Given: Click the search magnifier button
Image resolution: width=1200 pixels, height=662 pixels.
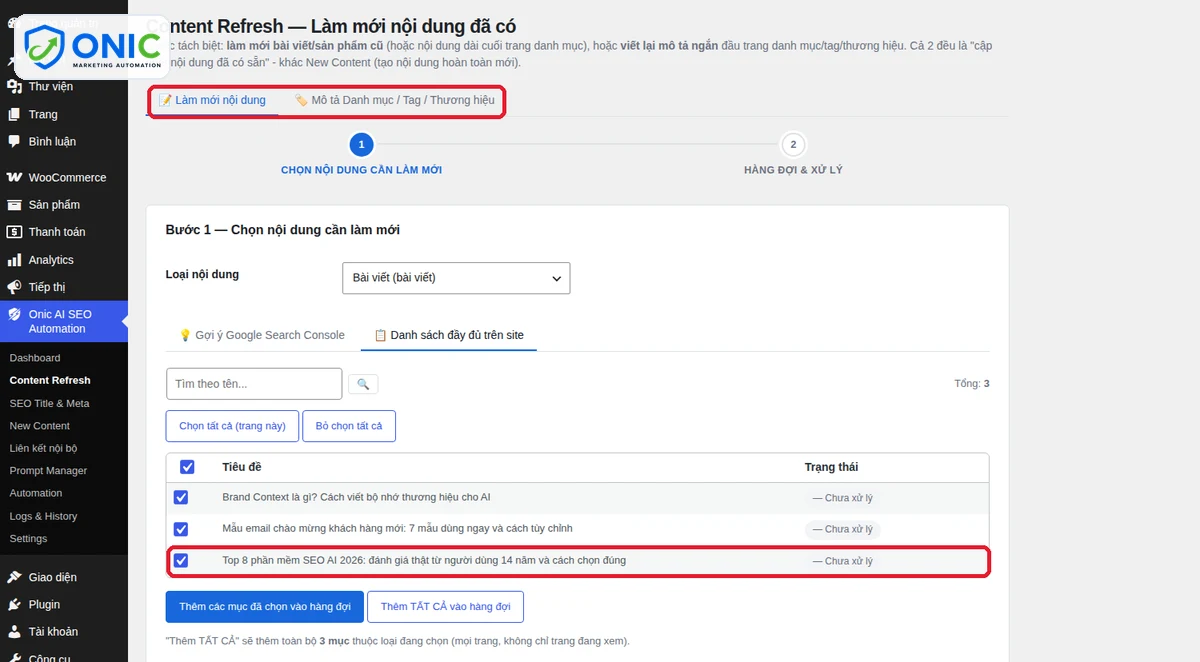Looking at the screenshot, I should point(363,384).
